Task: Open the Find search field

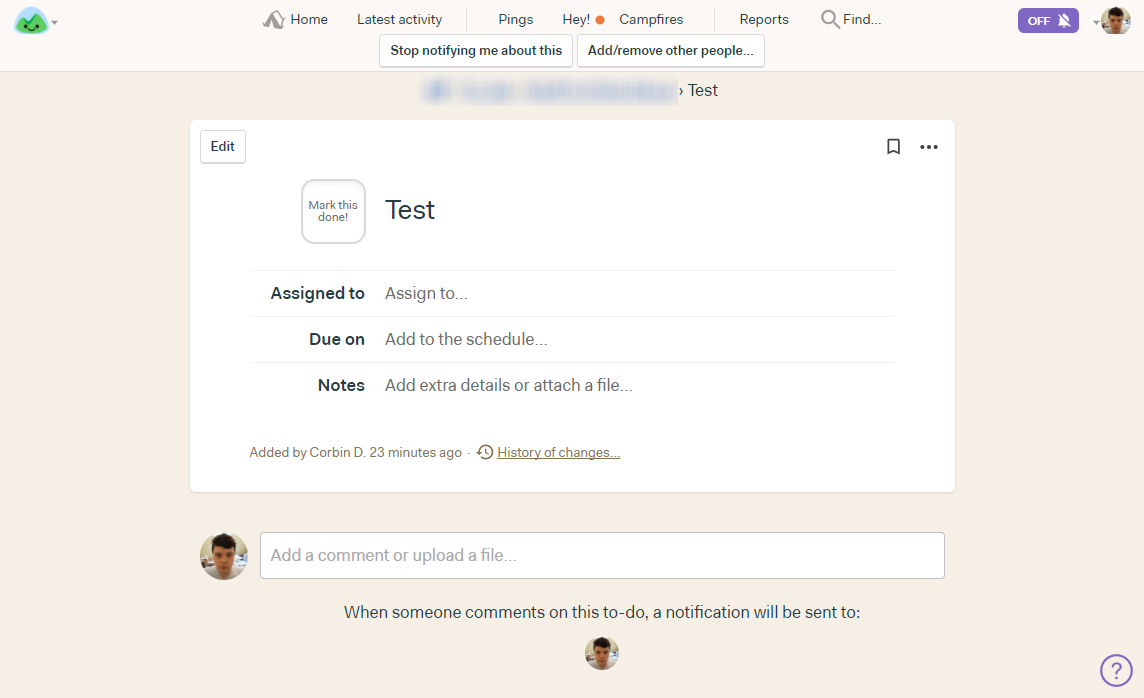Action: tap(850, 19)
